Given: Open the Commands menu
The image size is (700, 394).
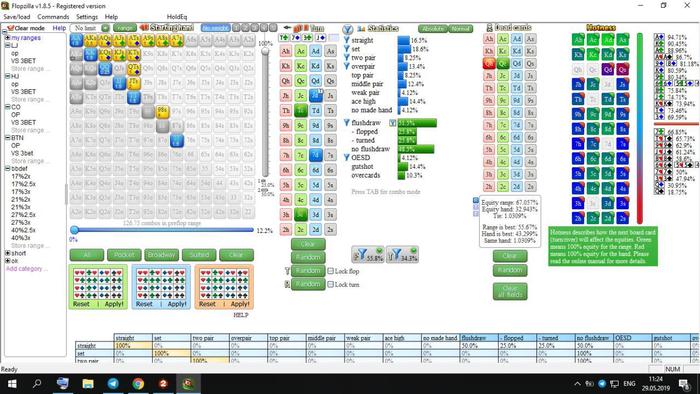Looking at the screenshot, I should [53, 17].
